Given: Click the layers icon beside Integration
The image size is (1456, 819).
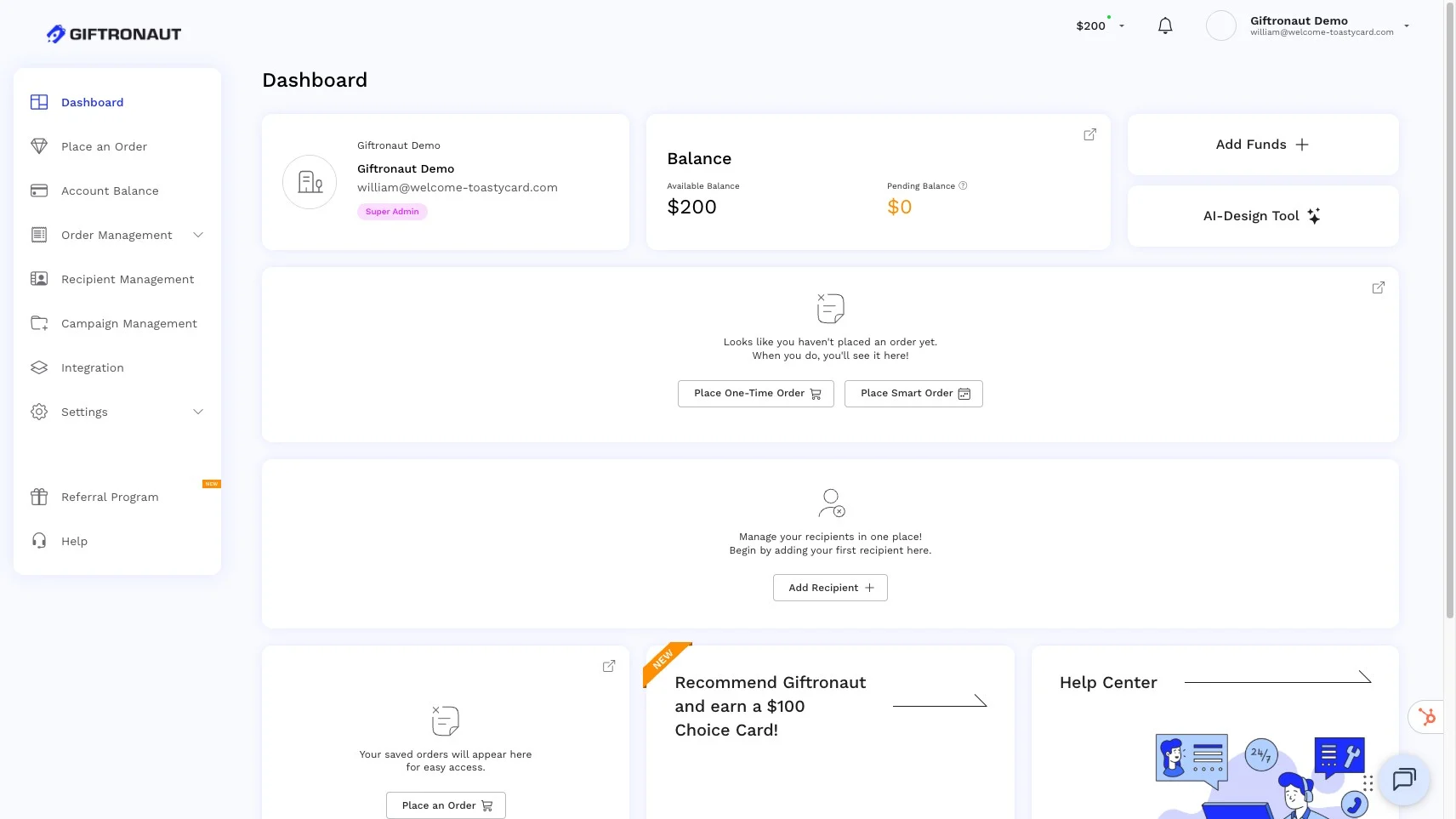Looking at the screenshot, I should coord(39,367).
